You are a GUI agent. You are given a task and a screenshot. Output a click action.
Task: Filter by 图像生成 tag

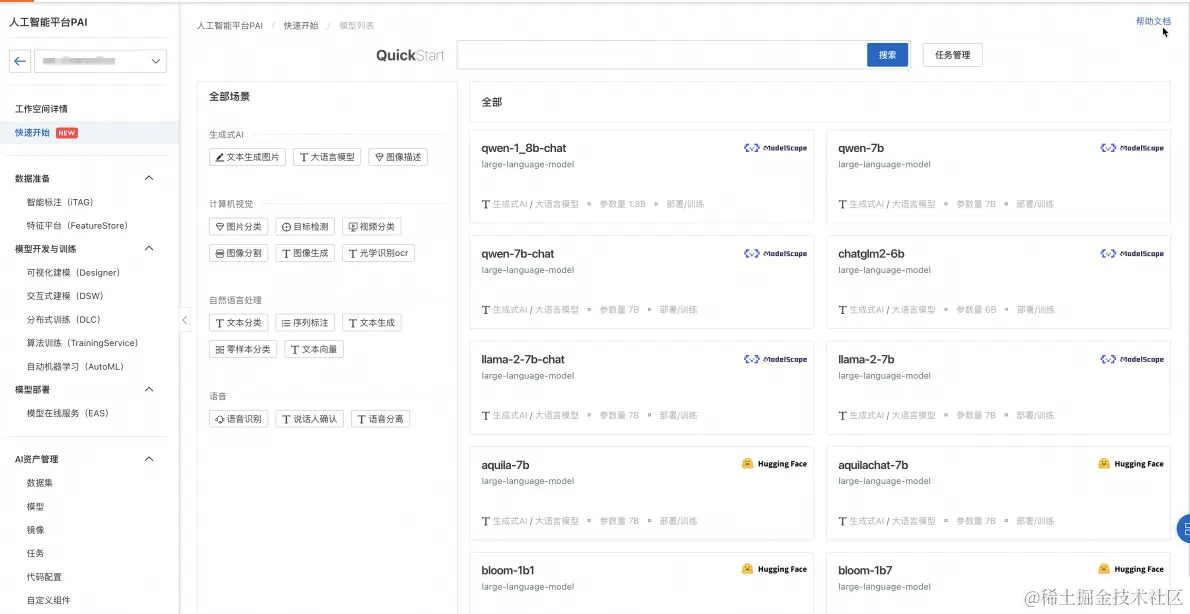point(305,253)
